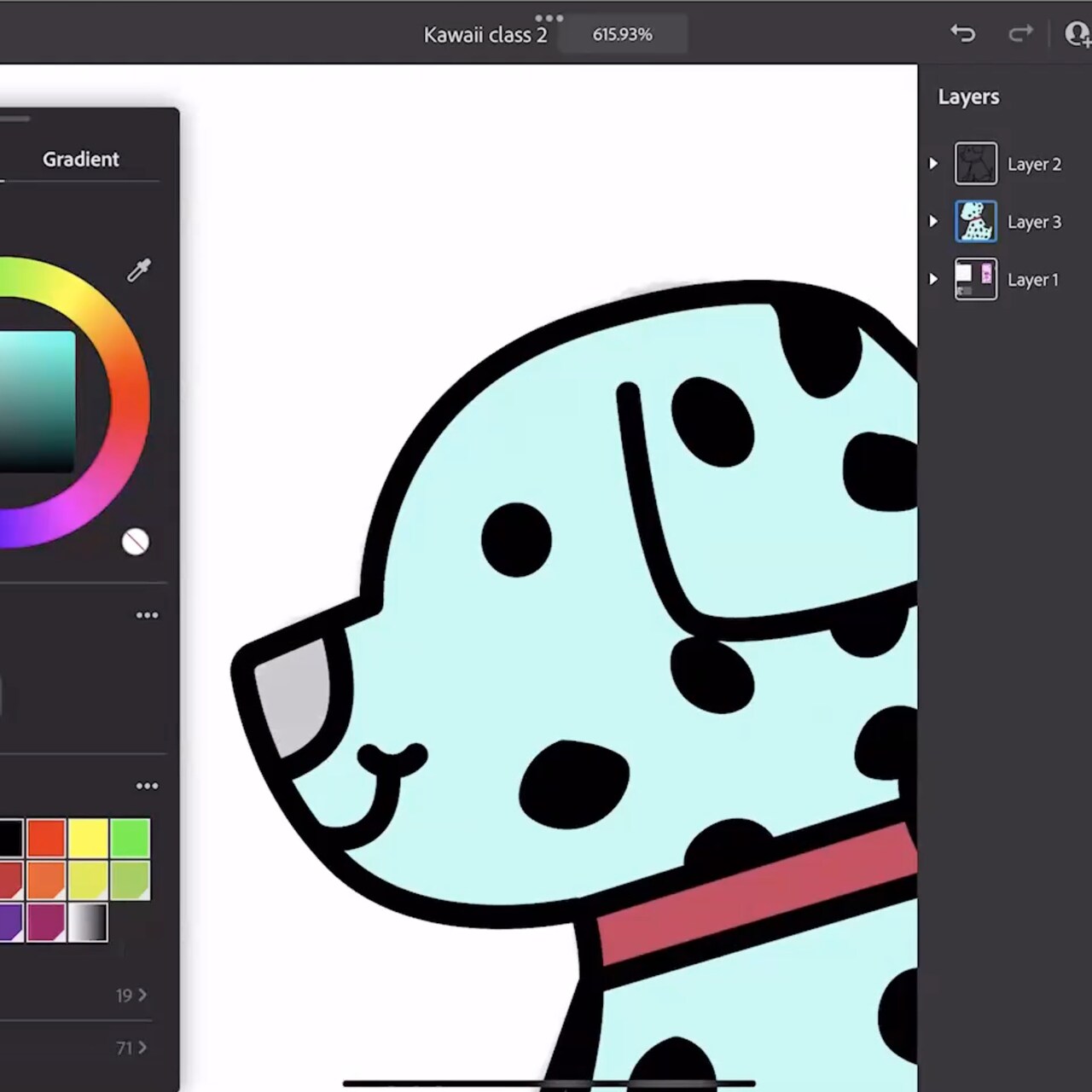Click the teal saturation-brightness square
The width and height of the screenshot is (1092, 1092).
click(x=37, y=401)
